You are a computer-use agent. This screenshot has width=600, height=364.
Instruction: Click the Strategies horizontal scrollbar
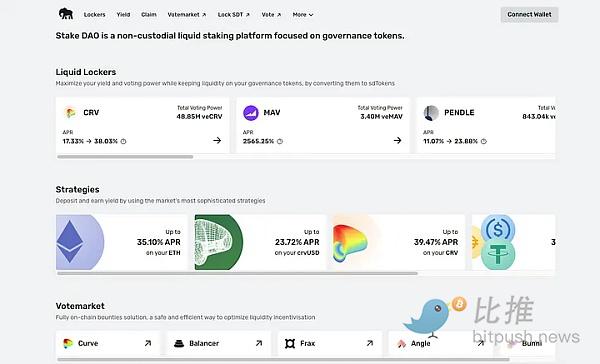coord(237,273)
